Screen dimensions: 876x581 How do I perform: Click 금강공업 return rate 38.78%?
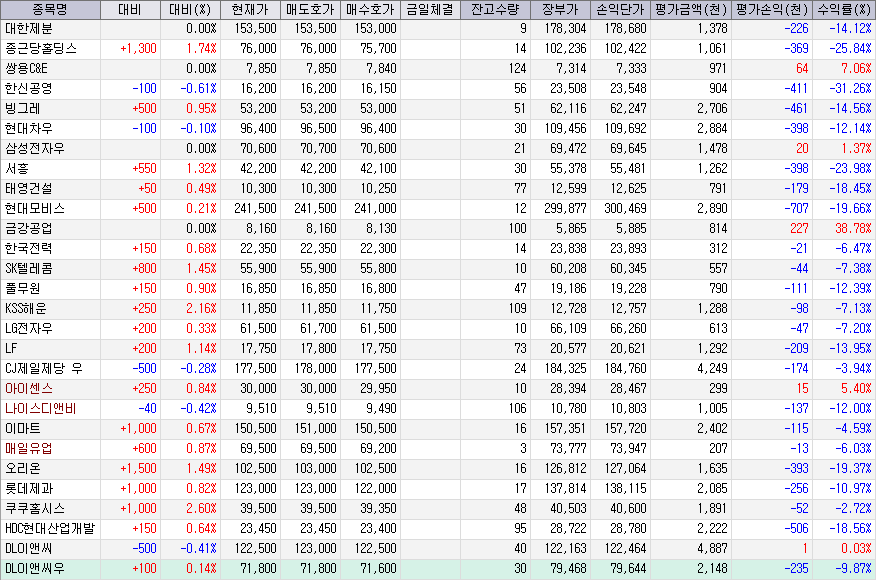(x=853, y=228)
